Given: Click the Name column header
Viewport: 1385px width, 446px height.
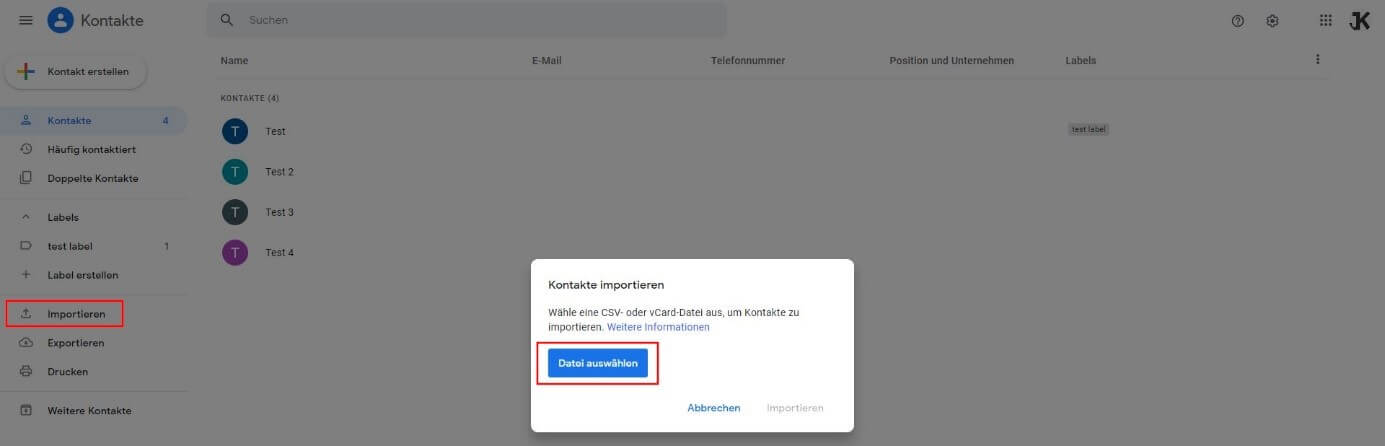Looking at the screenshot, I should 234,61.
